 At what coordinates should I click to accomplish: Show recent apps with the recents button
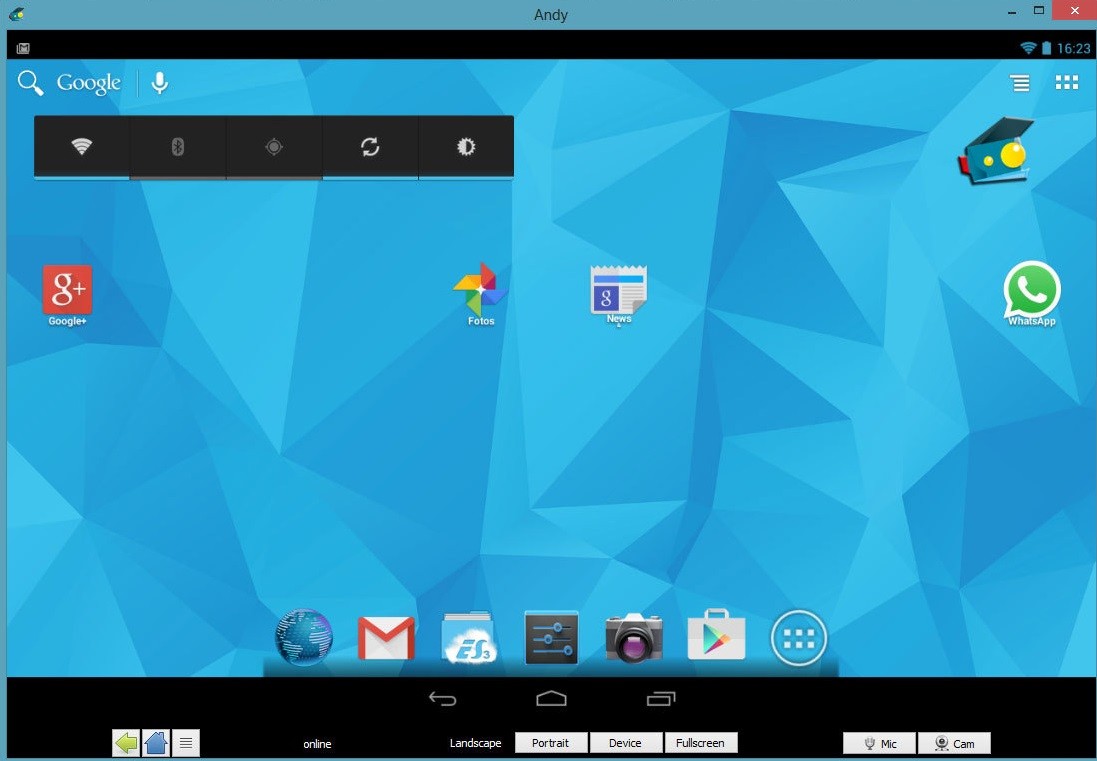[x=659, y=698]
